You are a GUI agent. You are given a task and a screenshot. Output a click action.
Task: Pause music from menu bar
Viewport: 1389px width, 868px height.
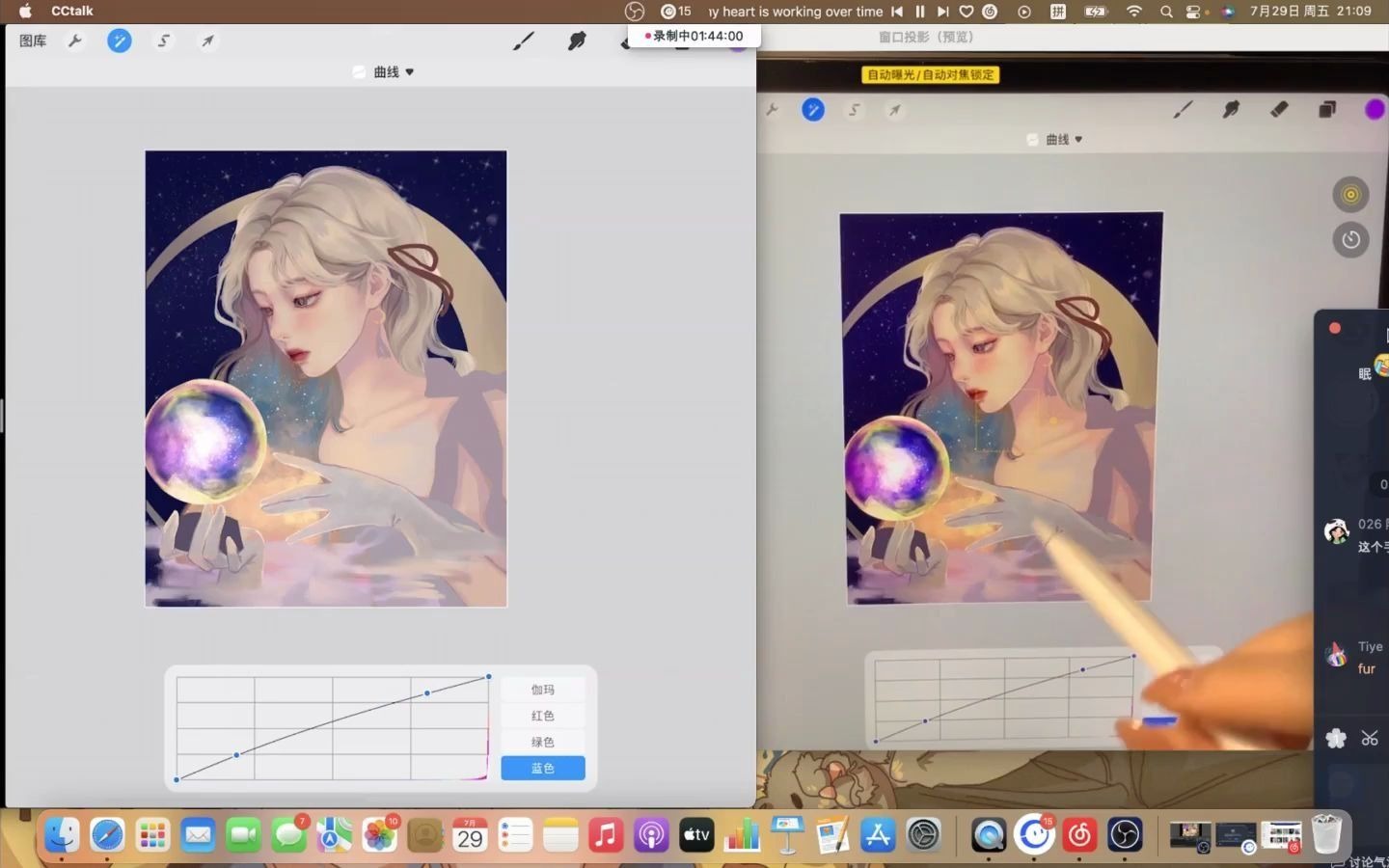click(x=920, y=12)
